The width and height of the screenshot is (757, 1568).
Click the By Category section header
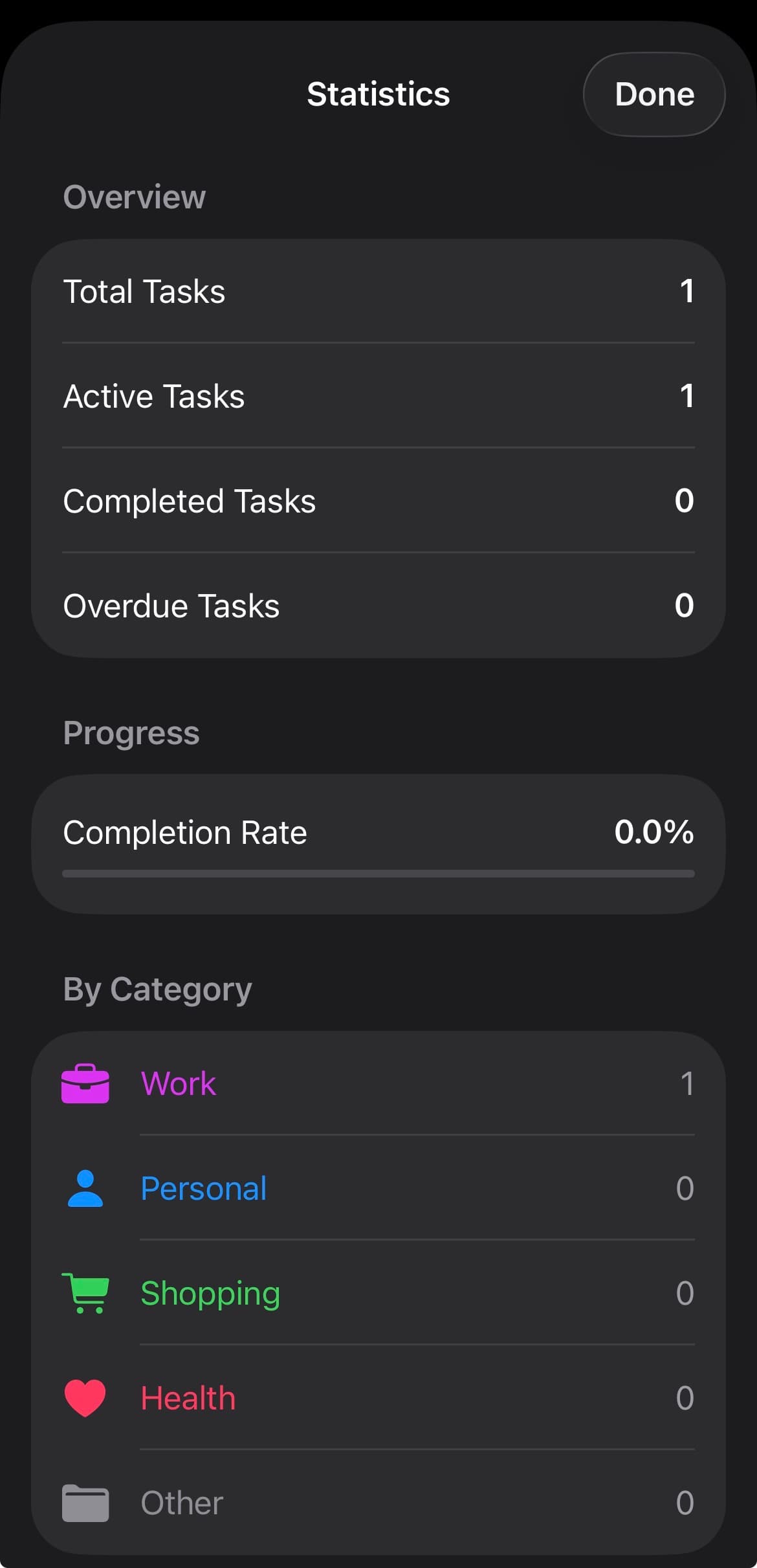point(157,988)
